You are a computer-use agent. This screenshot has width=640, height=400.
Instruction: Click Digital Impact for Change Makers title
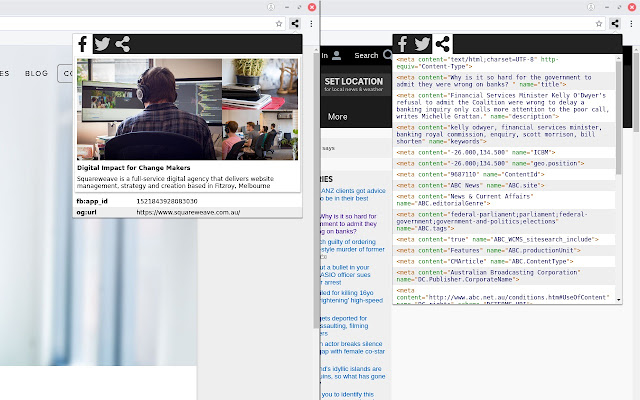click(x=133, y=168)
